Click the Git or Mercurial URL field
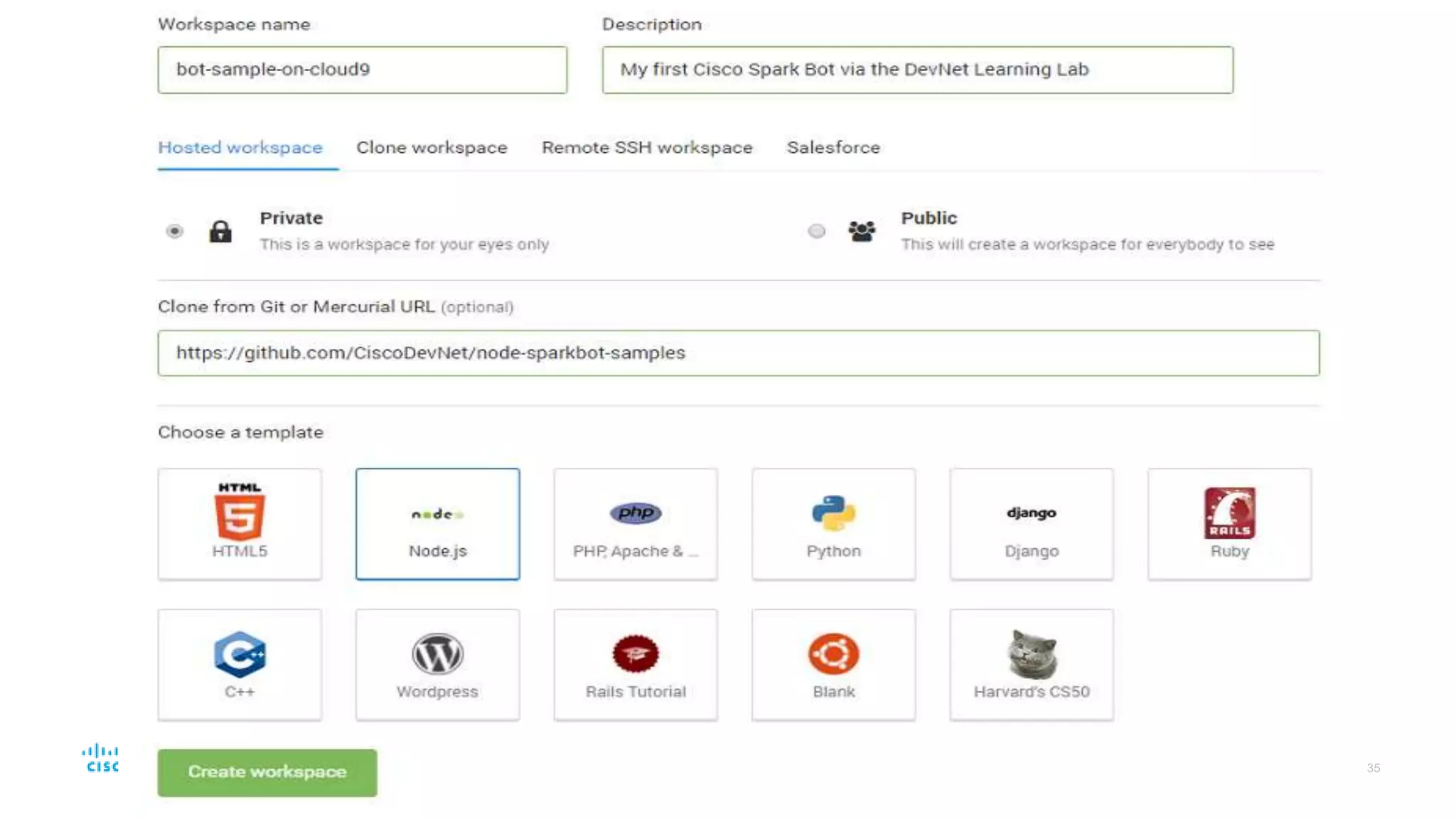The height and width of the screenshot is (819, 1456). coord(738,353)
